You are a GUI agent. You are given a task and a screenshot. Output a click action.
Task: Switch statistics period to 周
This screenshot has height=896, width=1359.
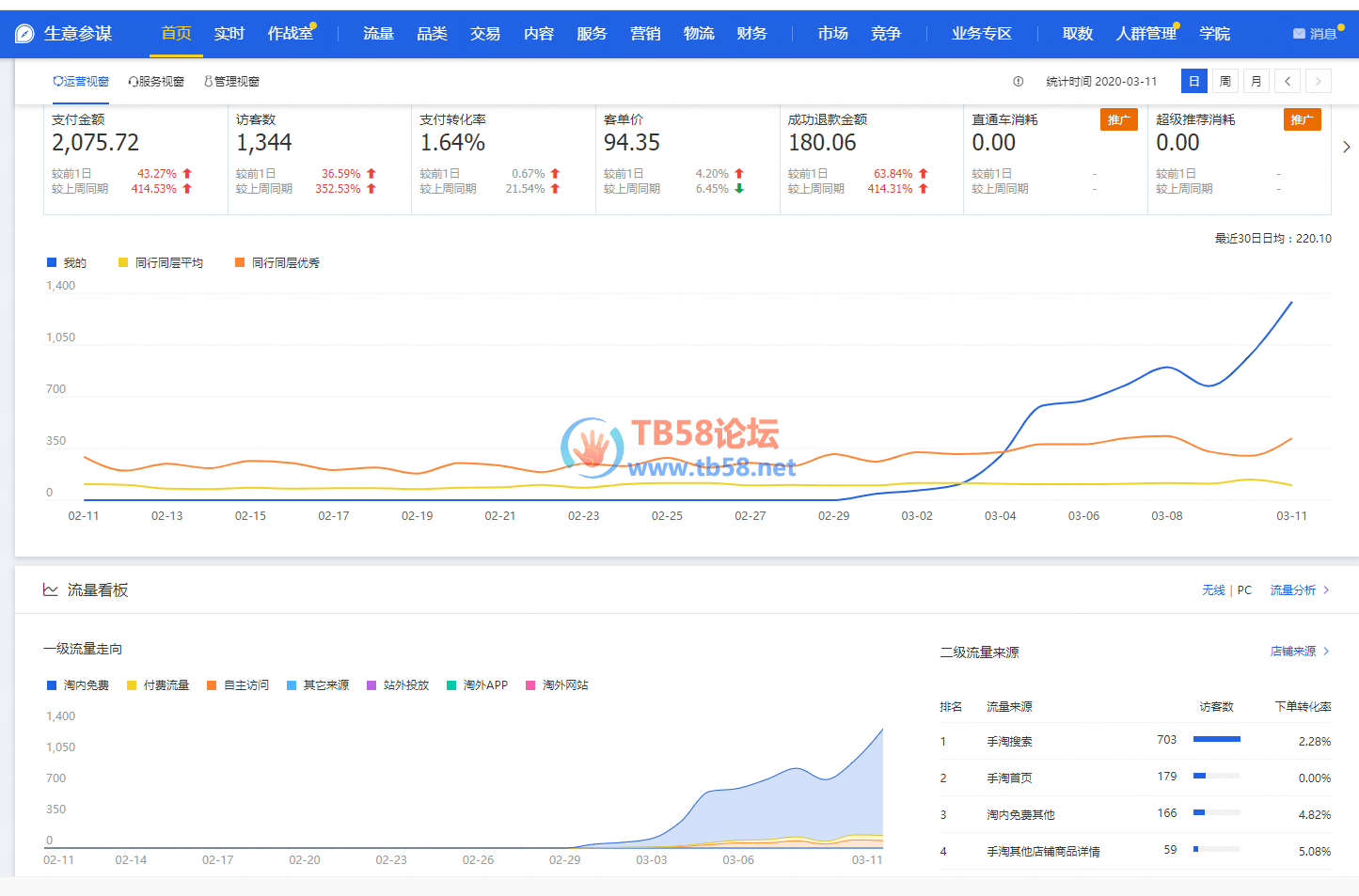pos(1225,82)
